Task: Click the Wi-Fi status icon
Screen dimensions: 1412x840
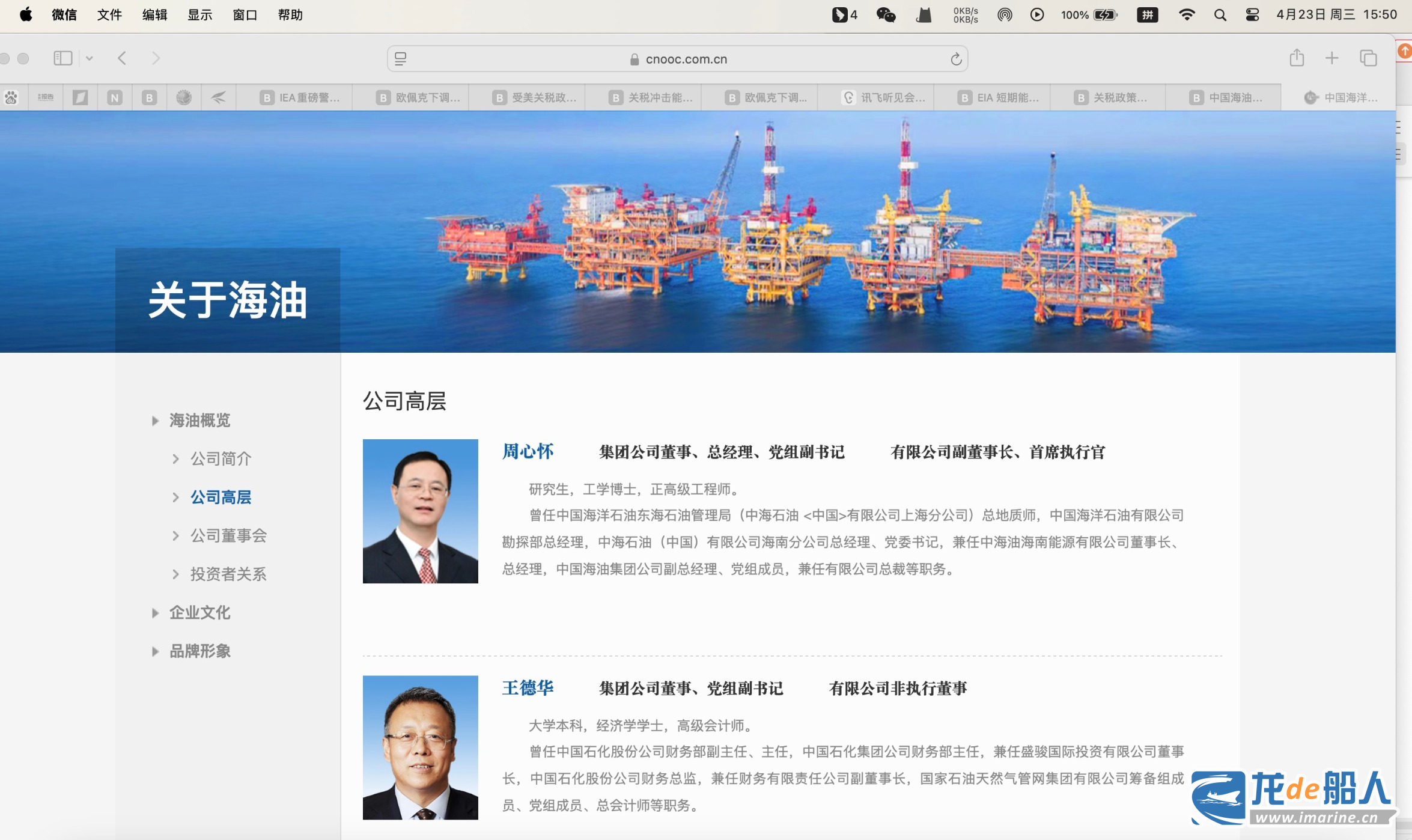Action: [1186, 14]
